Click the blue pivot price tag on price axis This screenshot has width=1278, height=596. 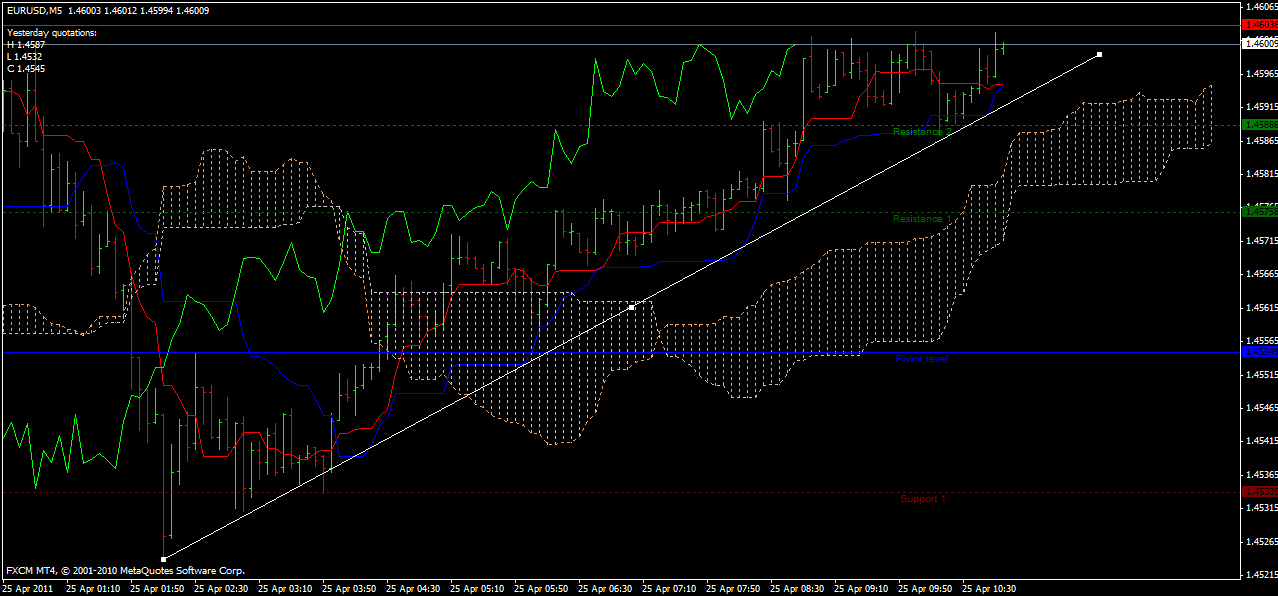(1260, 352)
